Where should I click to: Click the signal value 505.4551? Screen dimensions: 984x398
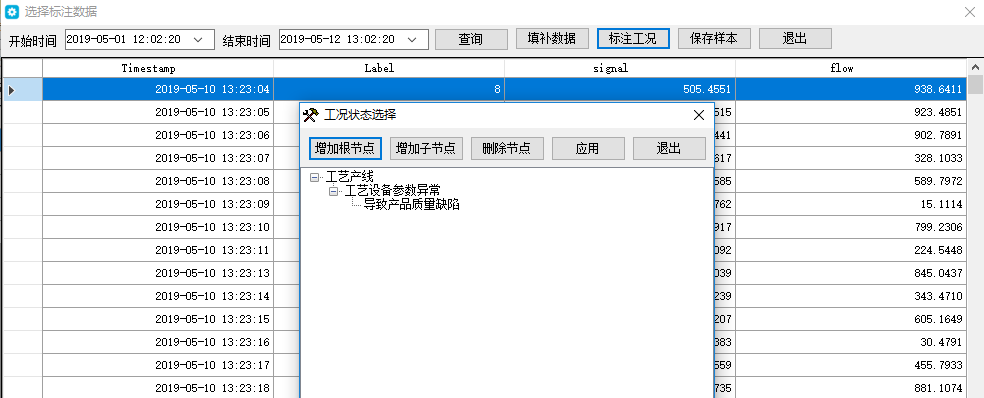coord(707,90)
